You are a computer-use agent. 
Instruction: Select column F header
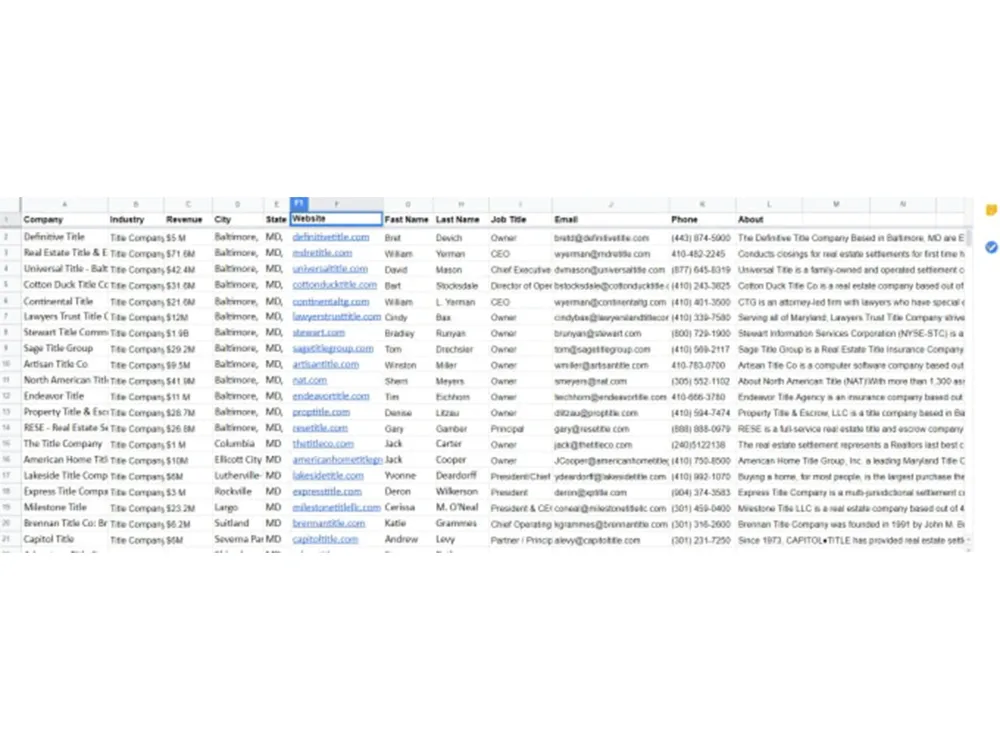[336, 204]
